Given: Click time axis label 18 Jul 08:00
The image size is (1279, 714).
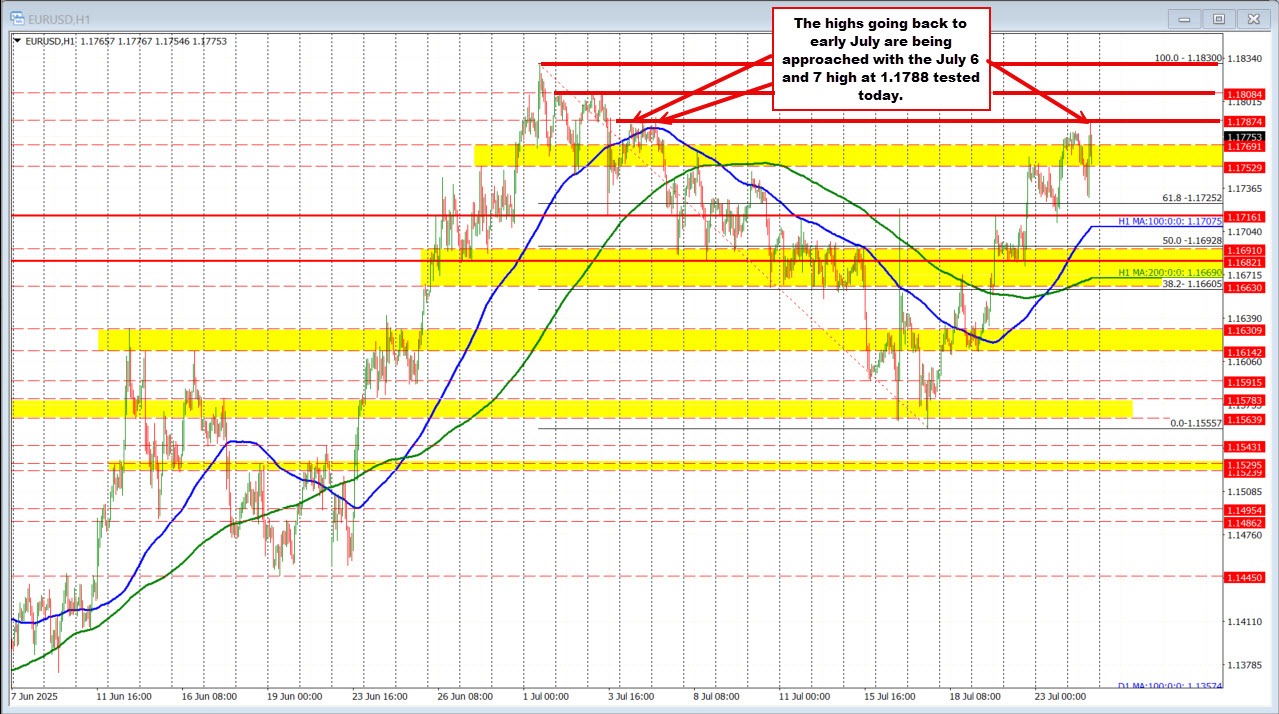Looking at the screenshot, I should (x=974, y=695).
